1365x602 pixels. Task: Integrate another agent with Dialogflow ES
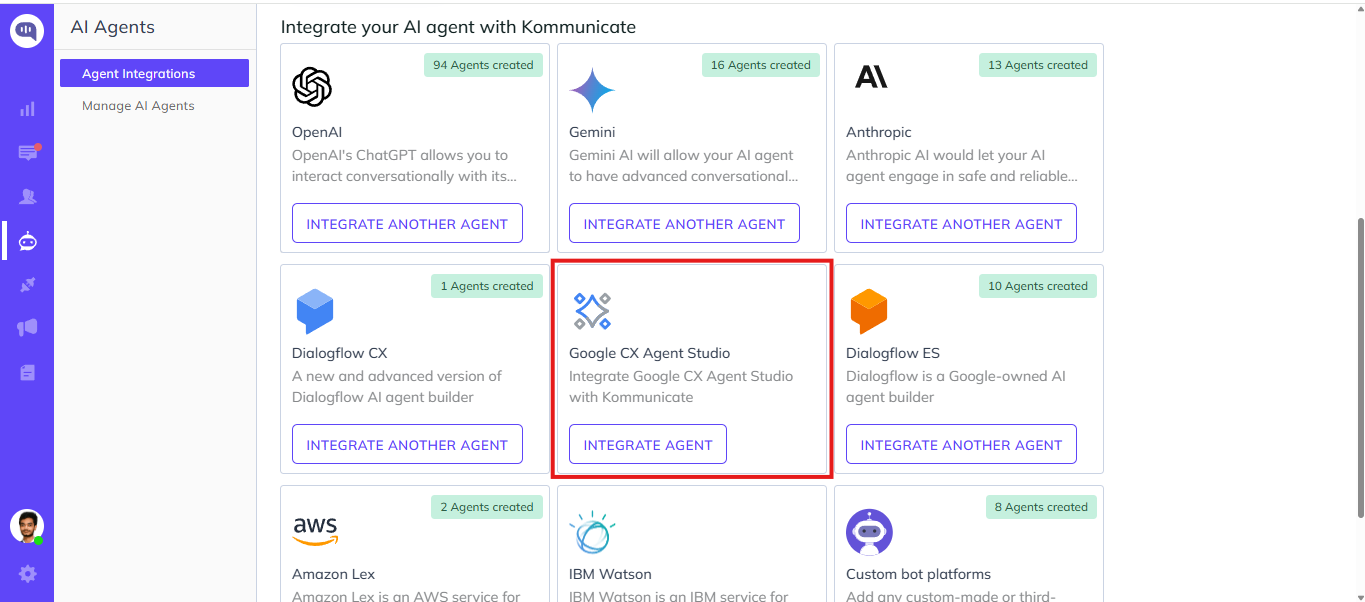click(x=961, y=444)
